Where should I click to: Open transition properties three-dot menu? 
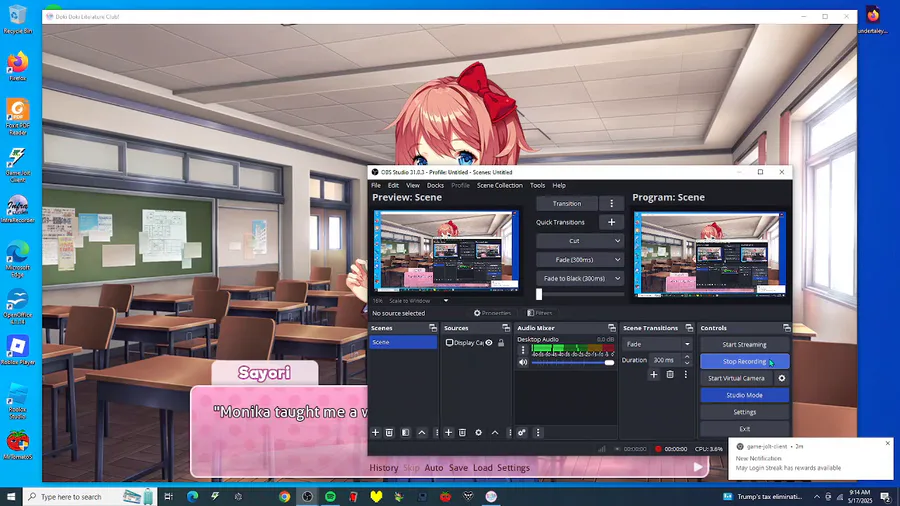(x=685, y=375)
